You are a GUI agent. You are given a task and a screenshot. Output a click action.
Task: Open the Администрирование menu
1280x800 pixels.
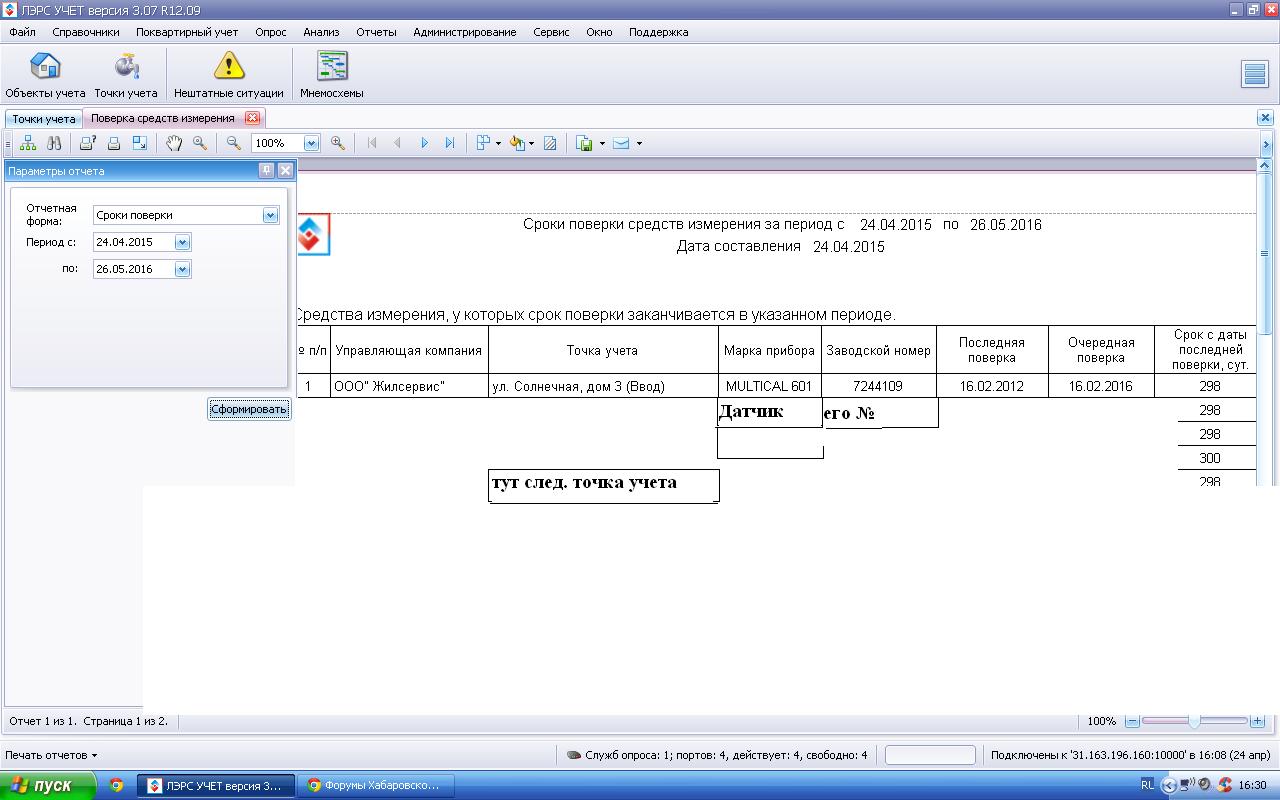[x=465, y=32]
